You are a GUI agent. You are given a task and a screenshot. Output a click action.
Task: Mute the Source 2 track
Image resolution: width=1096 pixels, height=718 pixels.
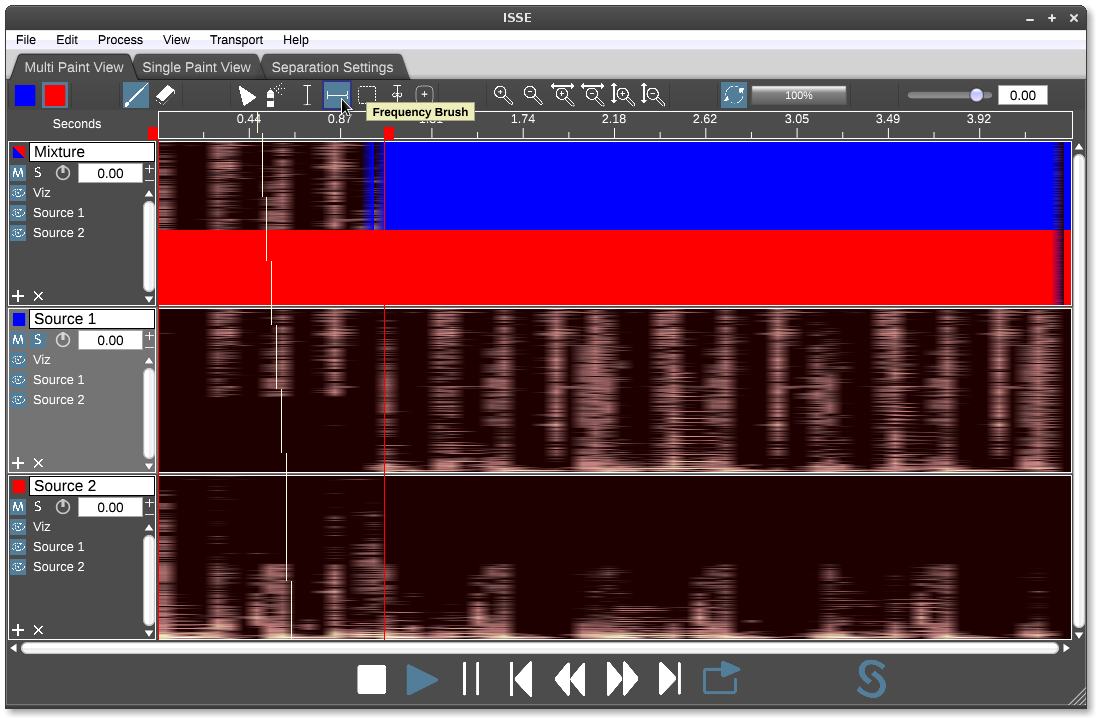coord(18,507)
